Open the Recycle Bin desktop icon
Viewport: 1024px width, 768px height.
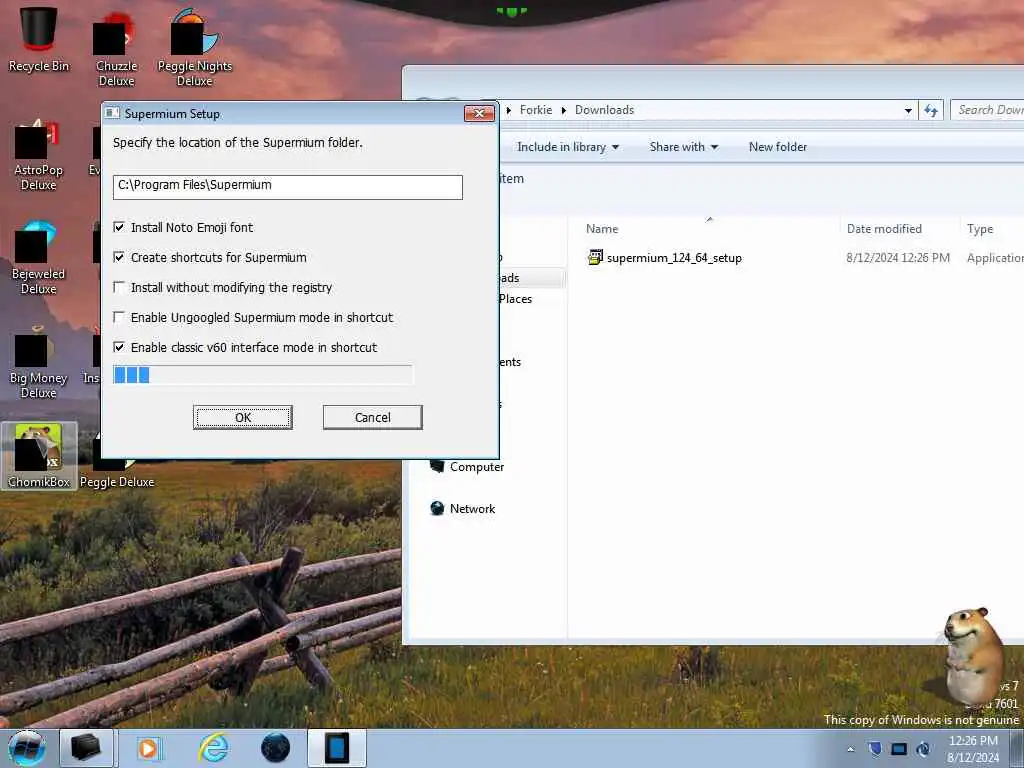39,38
